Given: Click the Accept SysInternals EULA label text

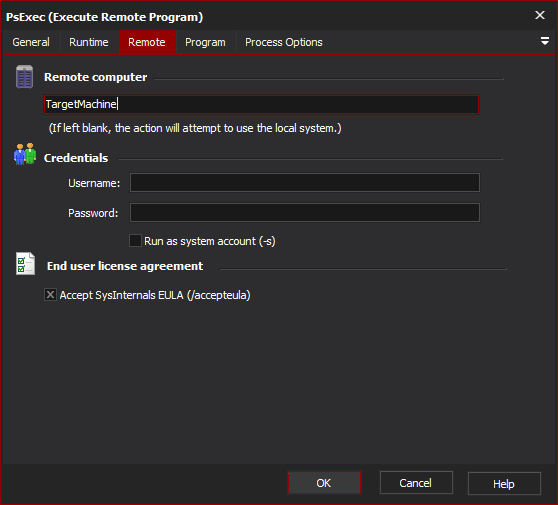Looking at the screenshot, I should (x=155, y=295).
